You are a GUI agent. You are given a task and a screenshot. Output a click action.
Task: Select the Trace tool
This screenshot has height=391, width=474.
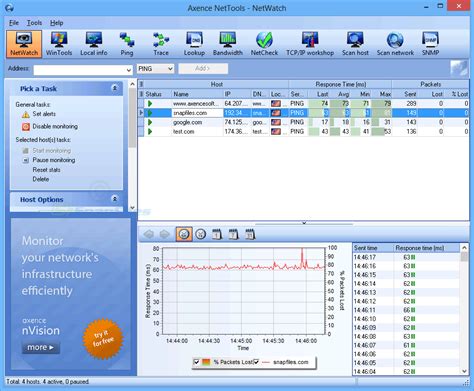click(161, 44)
